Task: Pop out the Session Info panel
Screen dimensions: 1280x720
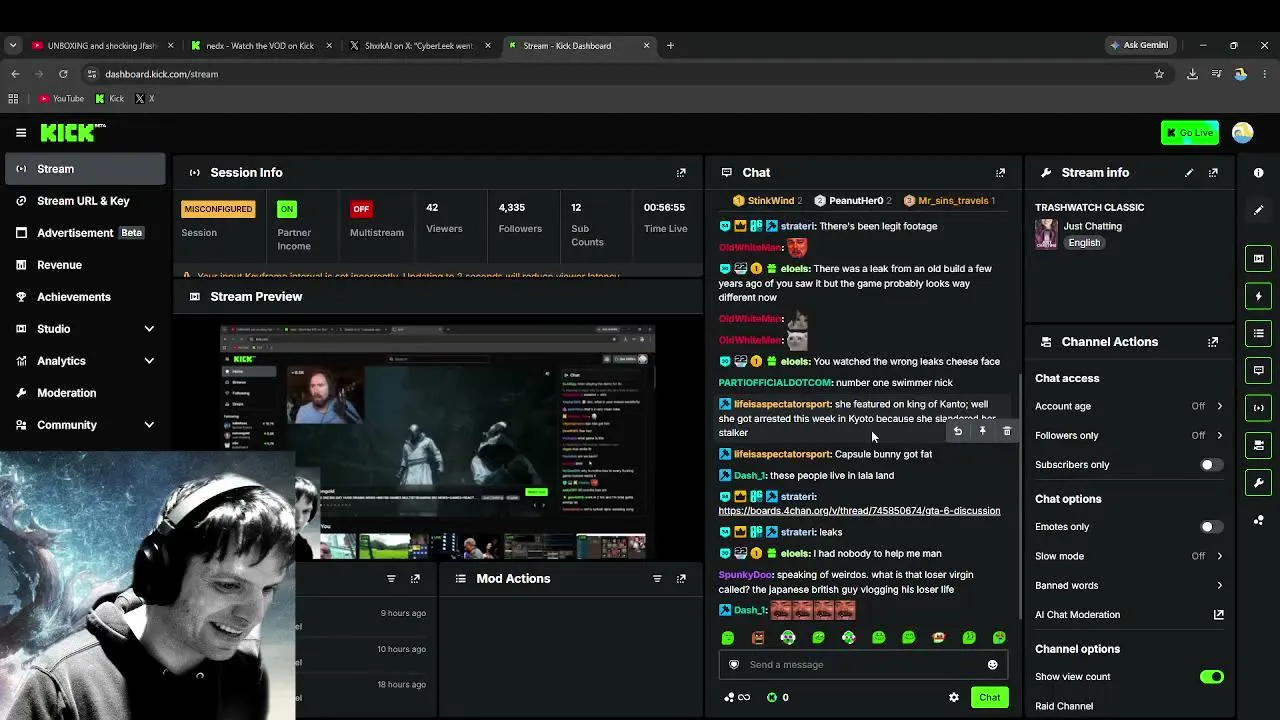Action: point(681,173)
